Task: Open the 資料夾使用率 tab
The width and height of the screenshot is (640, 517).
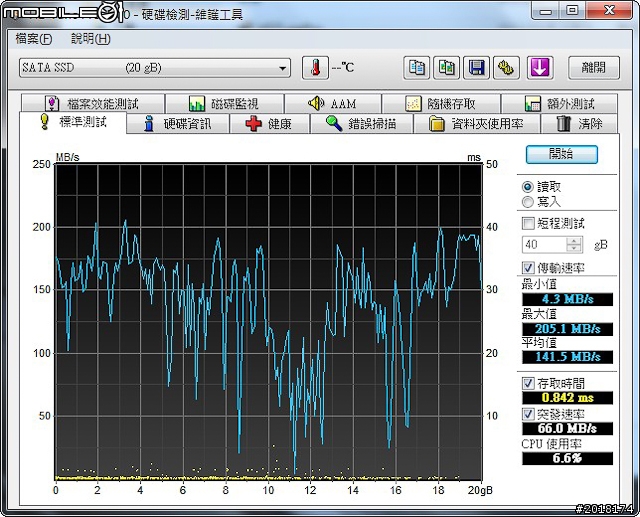Action: point(477,124)
